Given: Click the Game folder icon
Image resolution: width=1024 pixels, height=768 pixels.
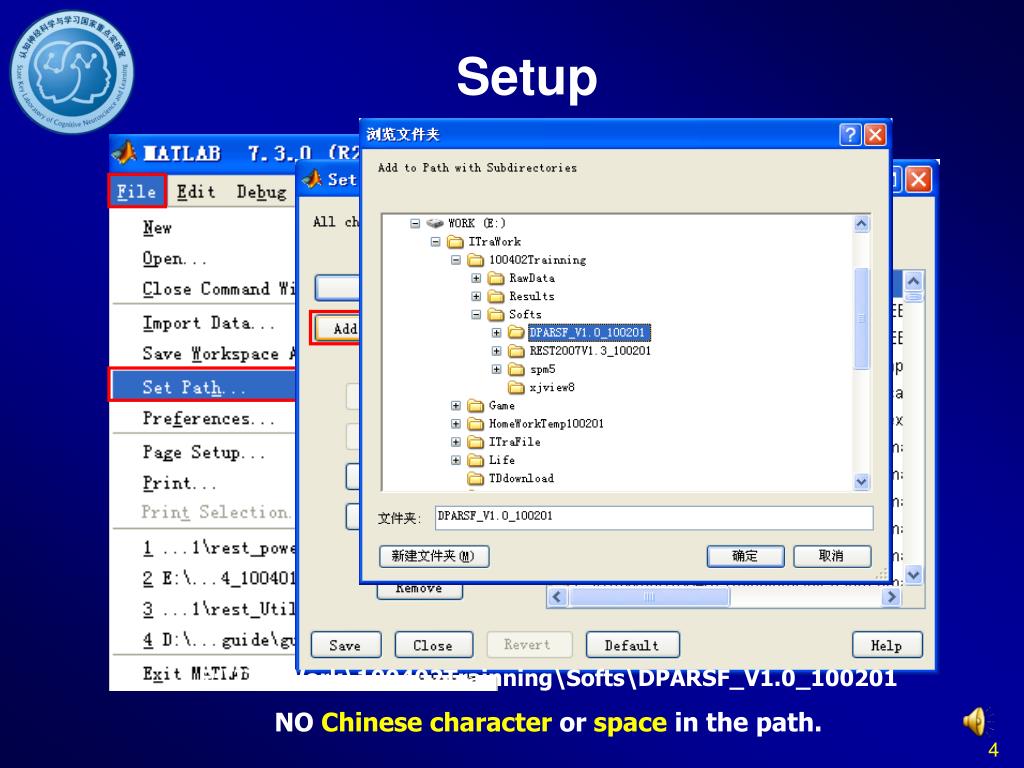Looking at the screenshot, I should click(475, 406).
